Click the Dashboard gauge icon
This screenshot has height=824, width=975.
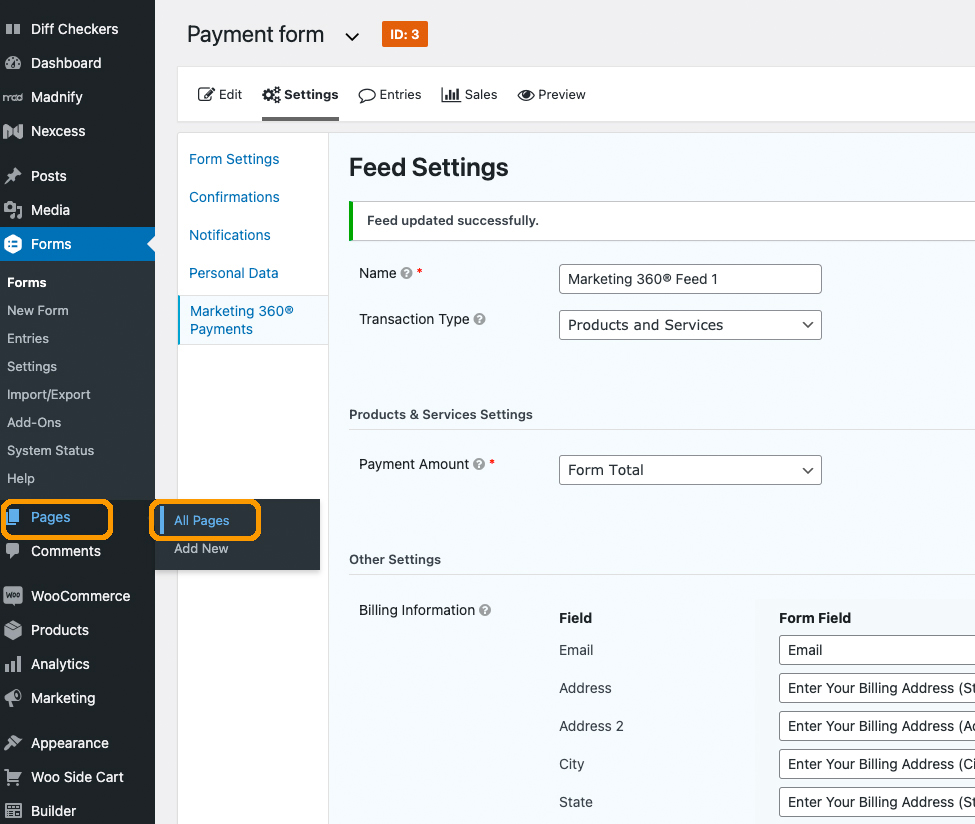(x=13, y=63)
